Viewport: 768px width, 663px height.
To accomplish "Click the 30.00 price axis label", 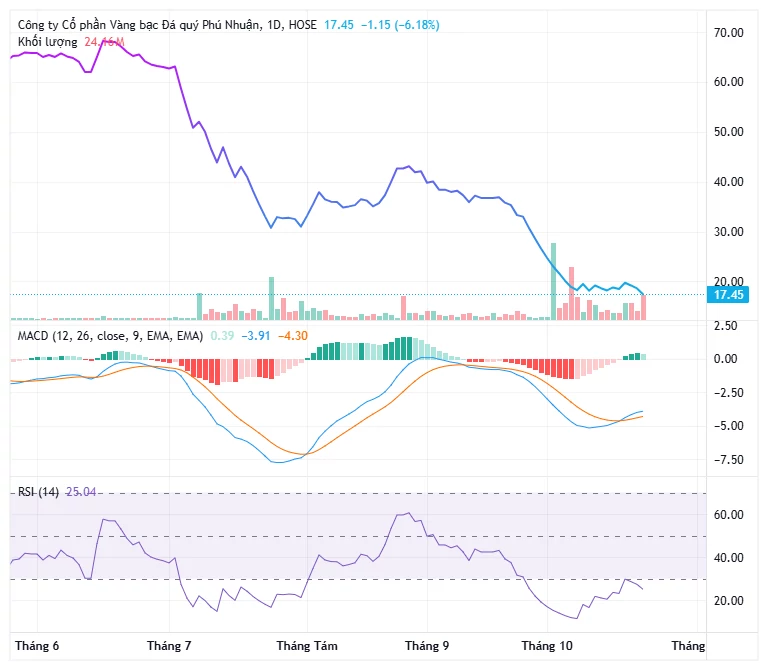I will (728, 232).
